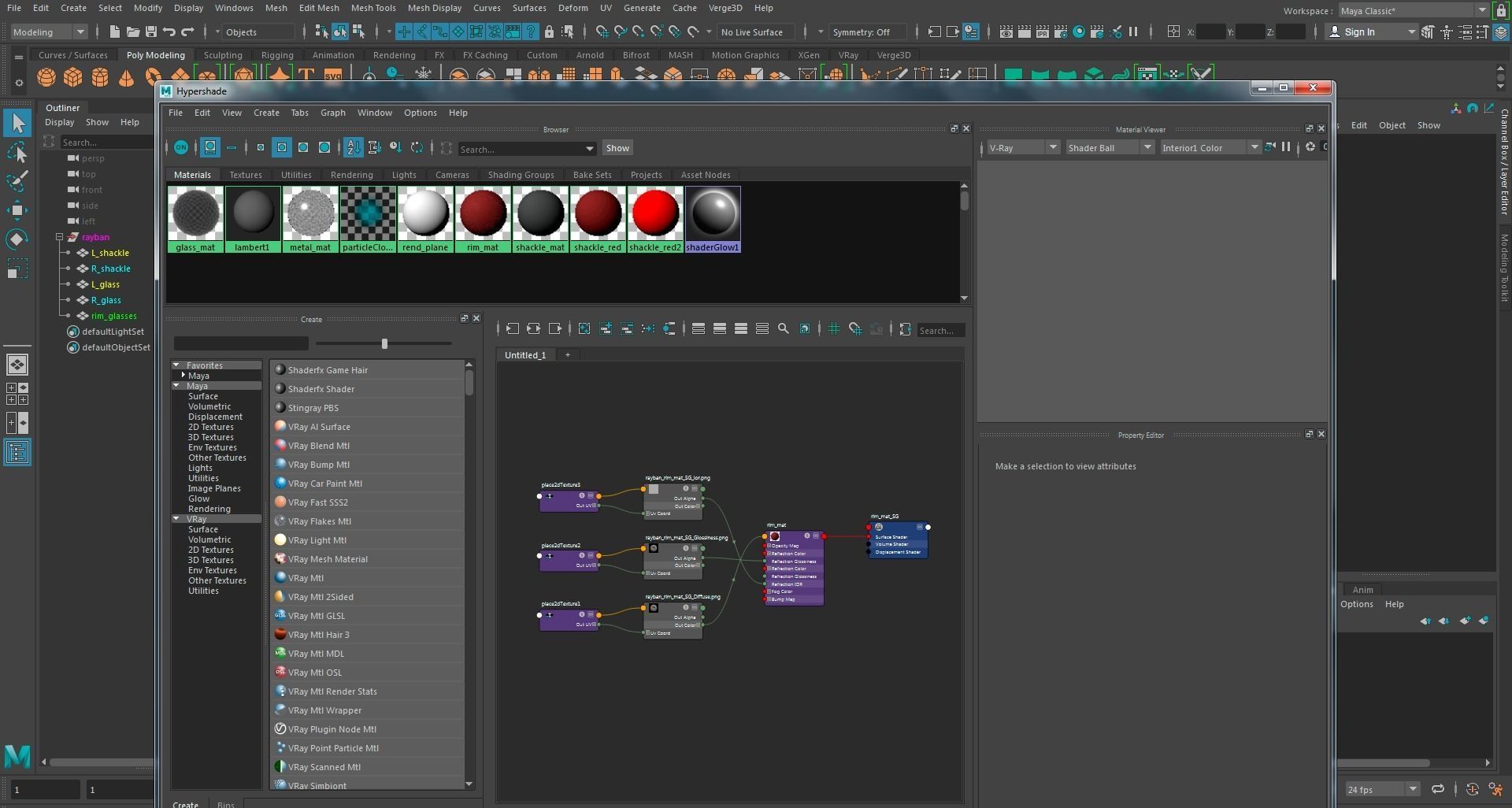Viewport: 1512px width, 808px height.
Task: Open the Sculpting shelf tab
Action: coord(223,55)
